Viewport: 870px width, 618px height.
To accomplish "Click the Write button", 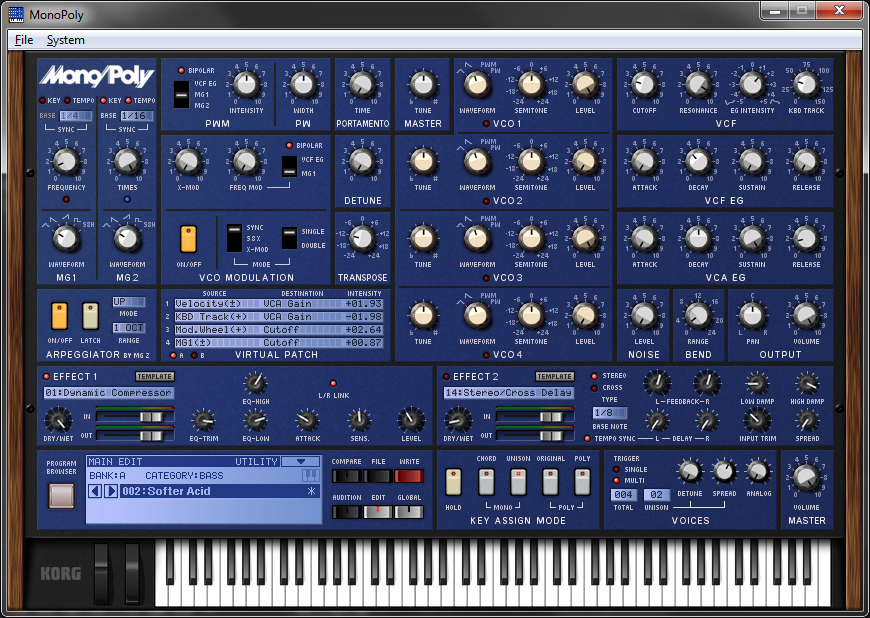I will [409, 476].
